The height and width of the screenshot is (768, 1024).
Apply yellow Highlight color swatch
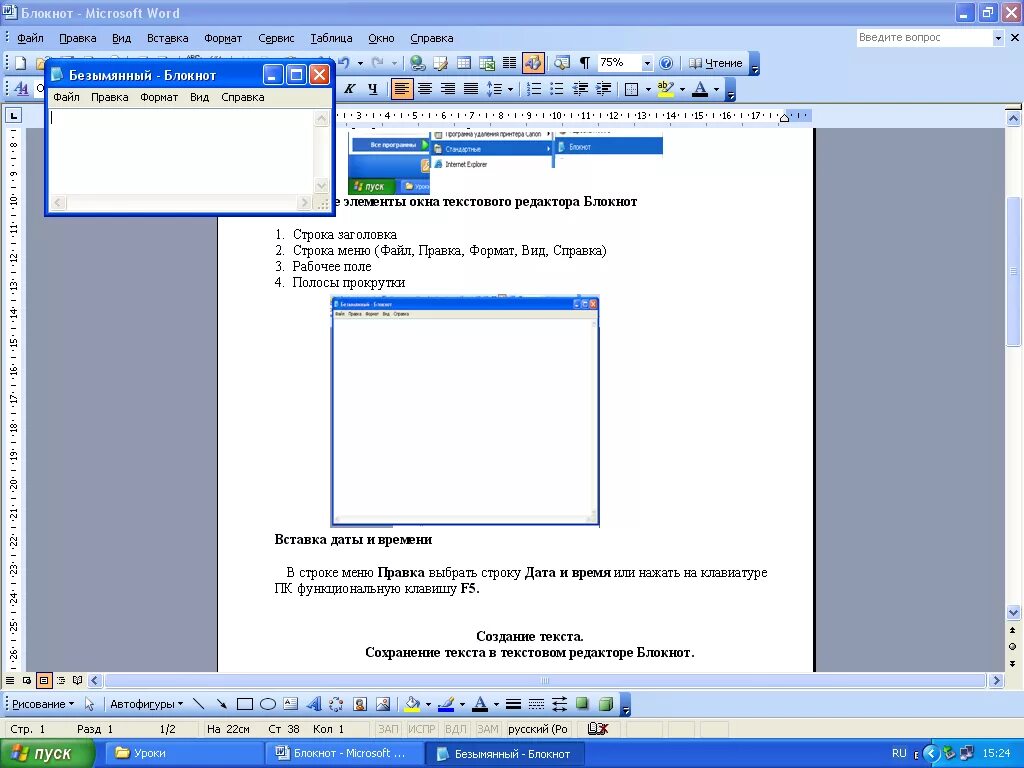(x=665, y=89)
